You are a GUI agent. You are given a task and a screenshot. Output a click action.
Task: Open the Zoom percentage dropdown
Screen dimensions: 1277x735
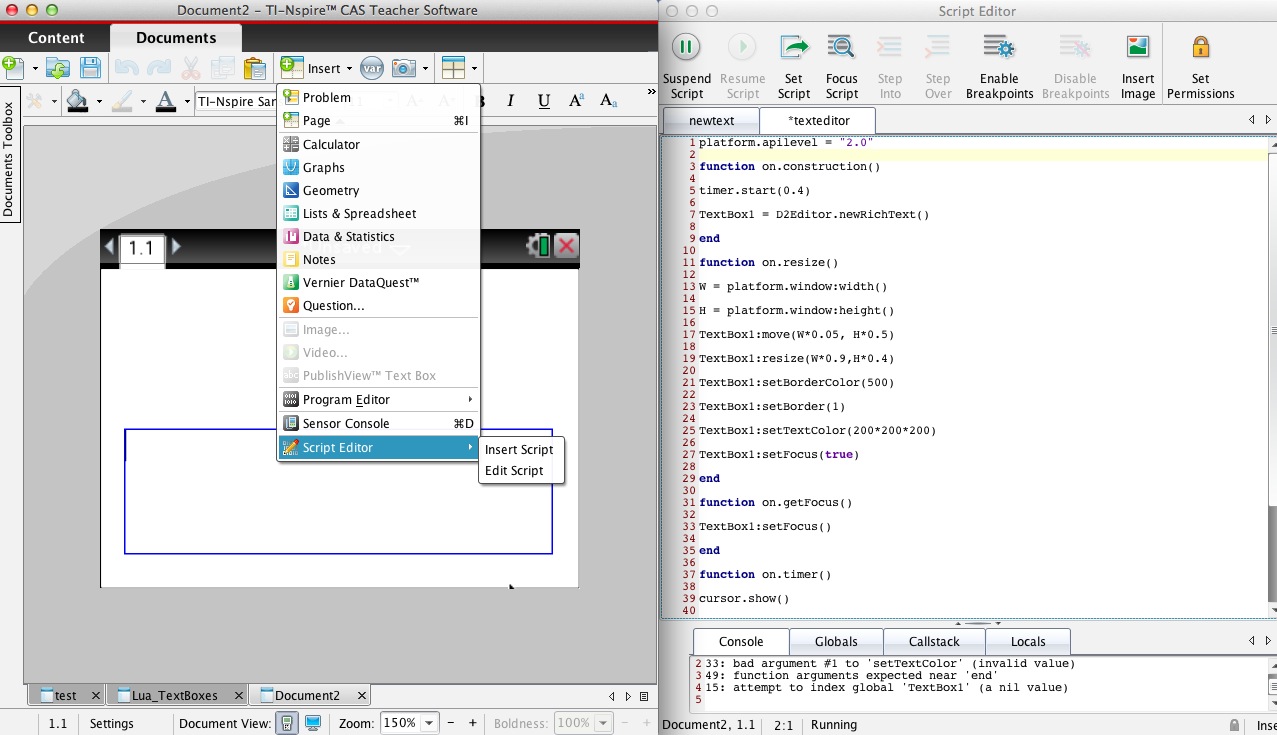[x=430, y=723]
